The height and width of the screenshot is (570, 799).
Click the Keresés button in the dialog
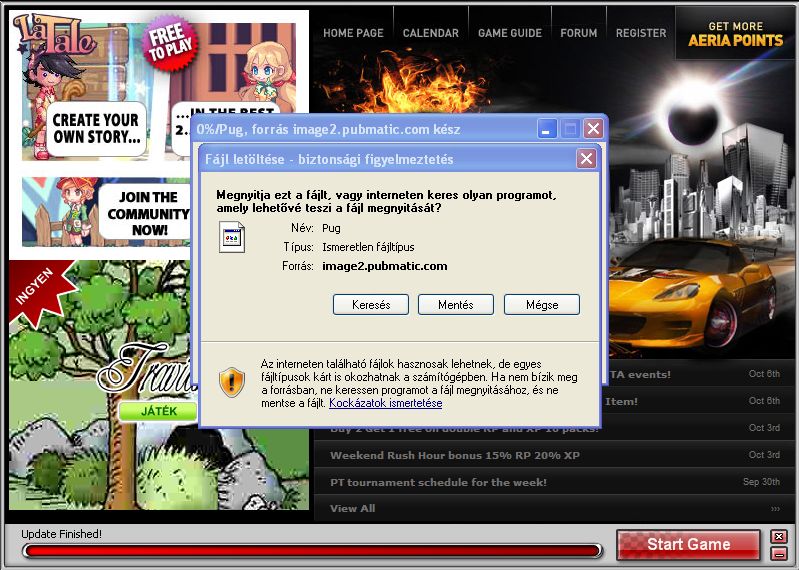(371, 305)
